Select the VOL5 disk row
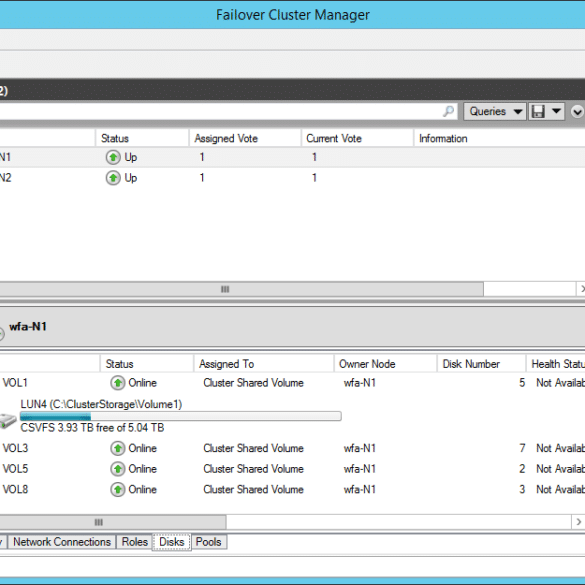585x585 pixels. pos(292,469)
